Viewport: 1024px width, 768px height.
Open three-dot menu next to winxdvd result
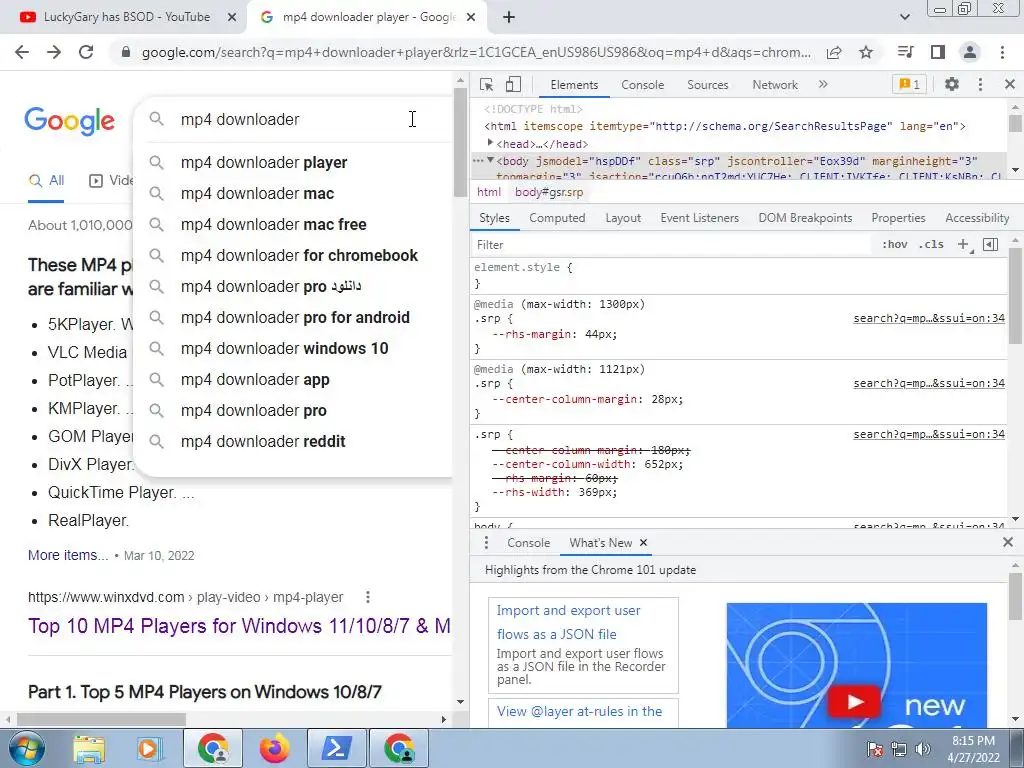(x=368, y=597)
